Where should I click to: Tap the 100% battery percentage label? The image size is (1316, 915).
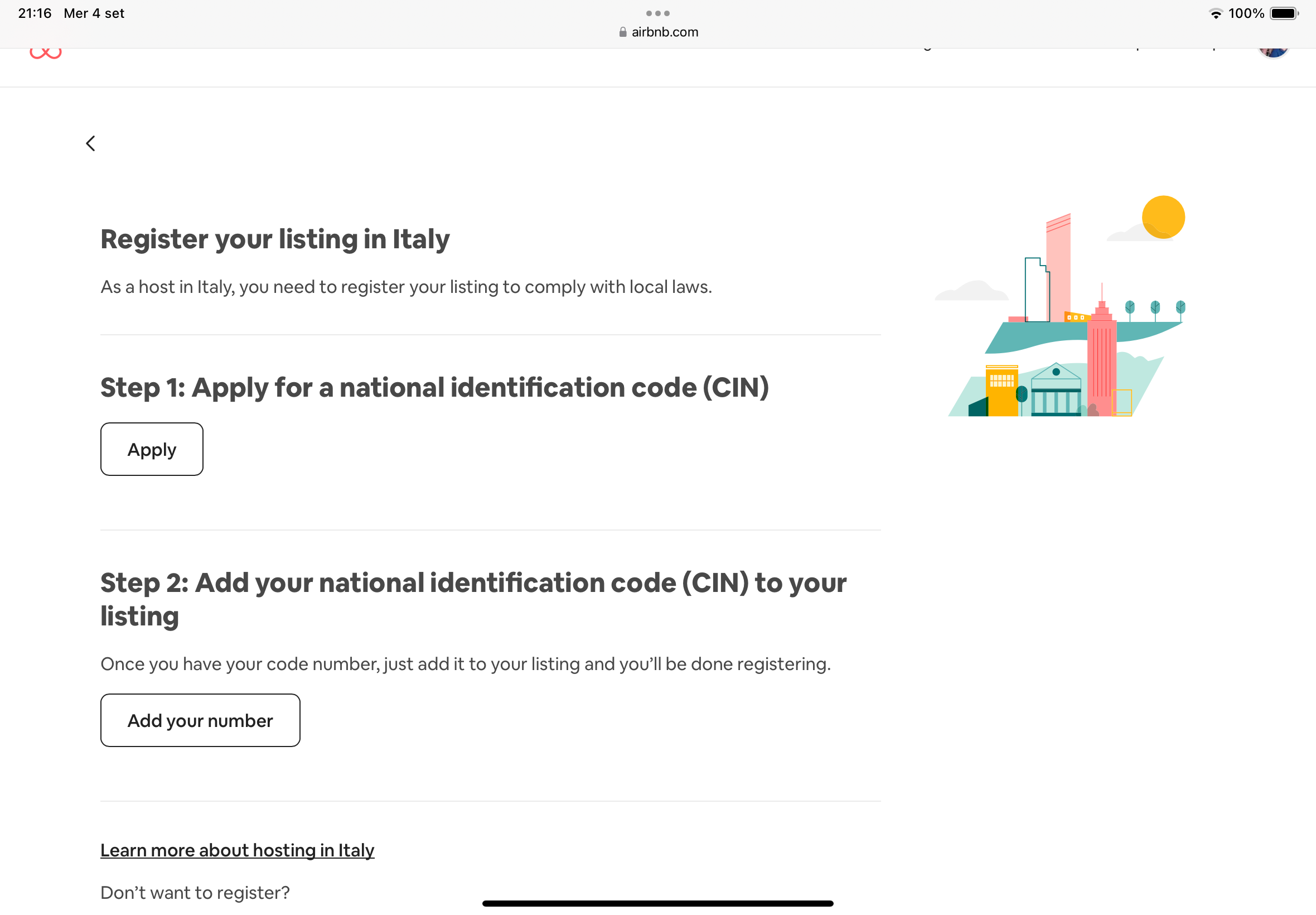1247,13
